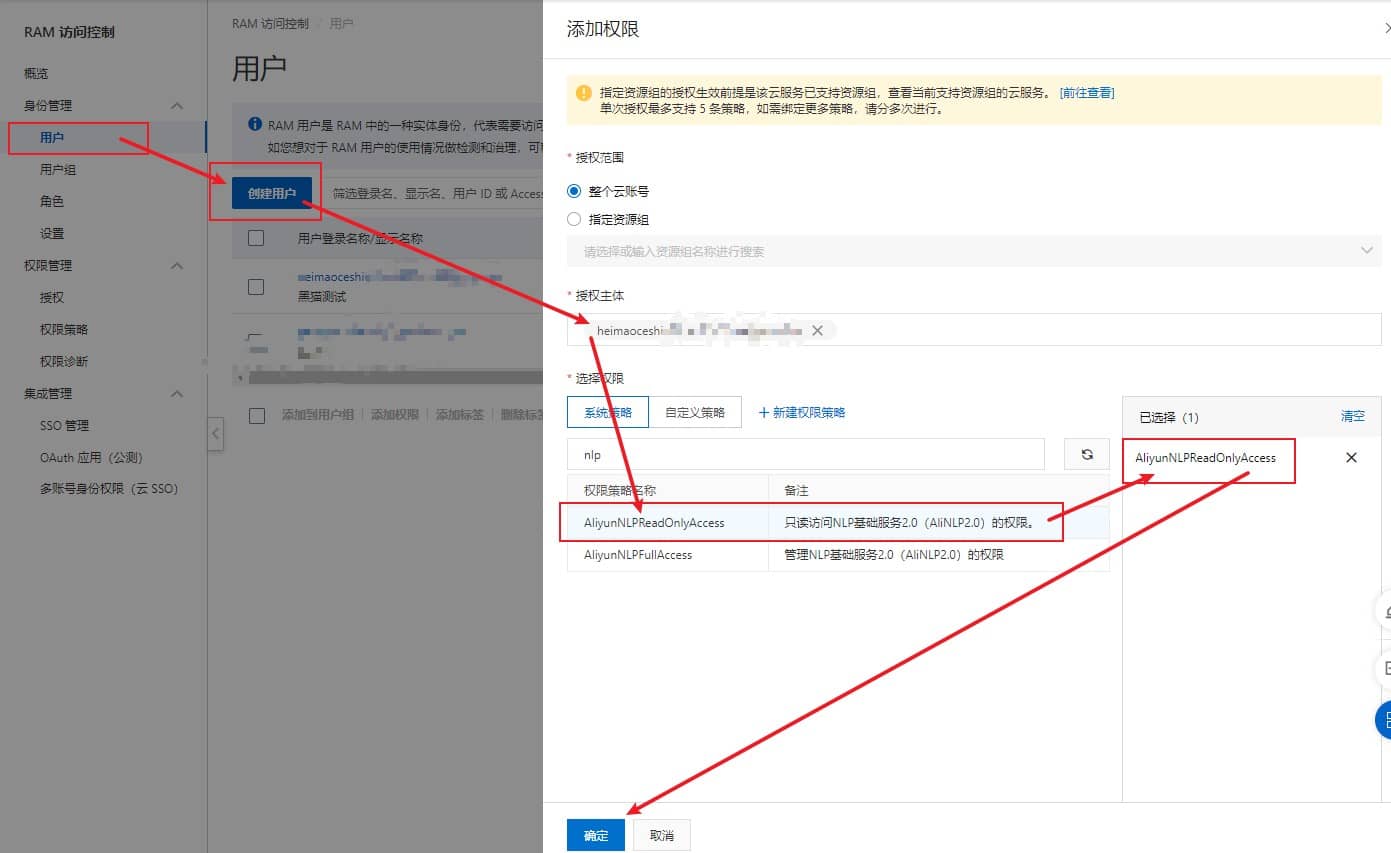Screen dimensions: 1391x853
Task: Collapse the sidebar with the arrow handle
Action: (x=215, y=434)
